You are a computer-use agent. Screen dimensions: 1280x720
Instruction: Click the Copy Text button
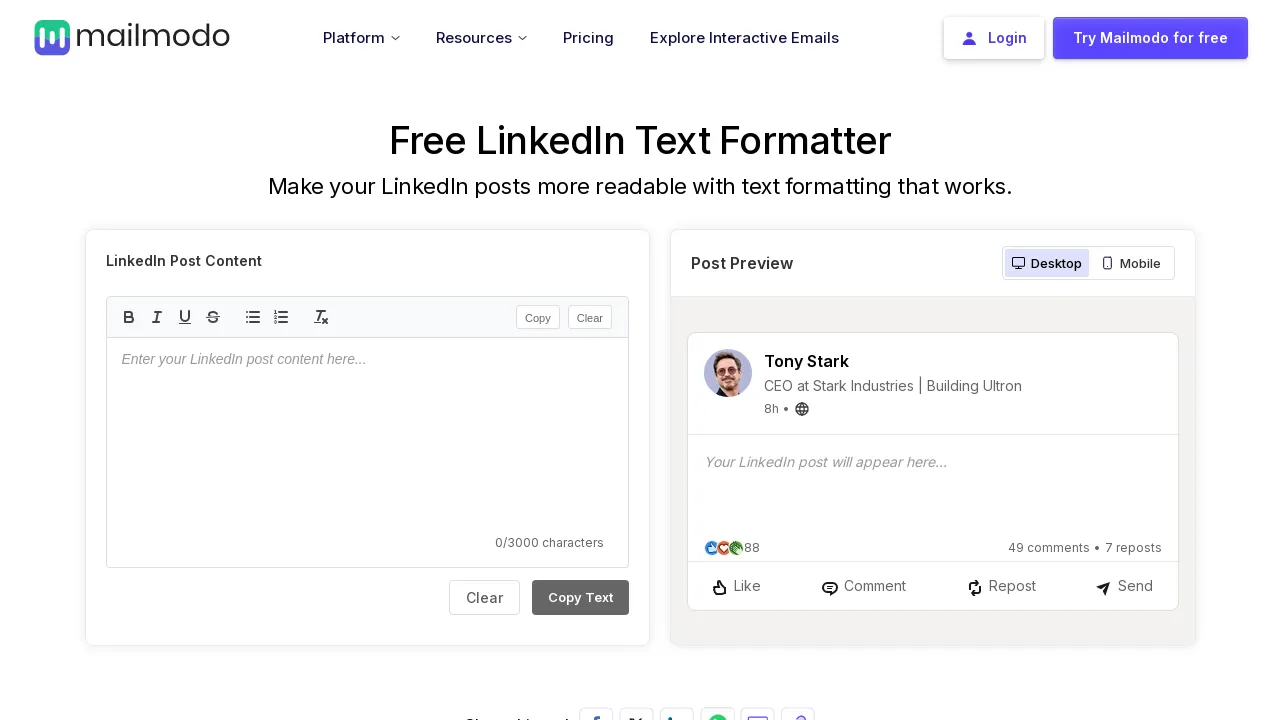click(x=580, y=597)
